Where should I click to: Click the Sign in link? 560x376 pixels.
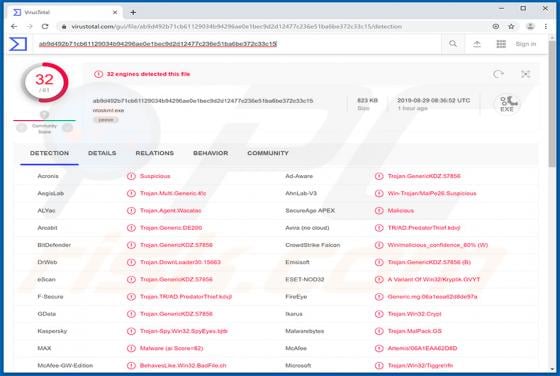(526, 44)
